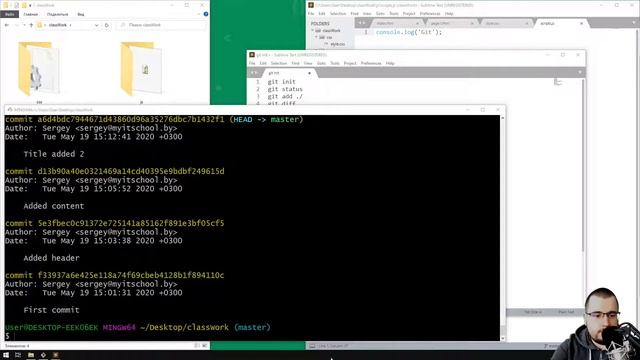Viewport: 640px width, 360px height.
Task: Select the git.txt tab
Action: tap(289, 73)
